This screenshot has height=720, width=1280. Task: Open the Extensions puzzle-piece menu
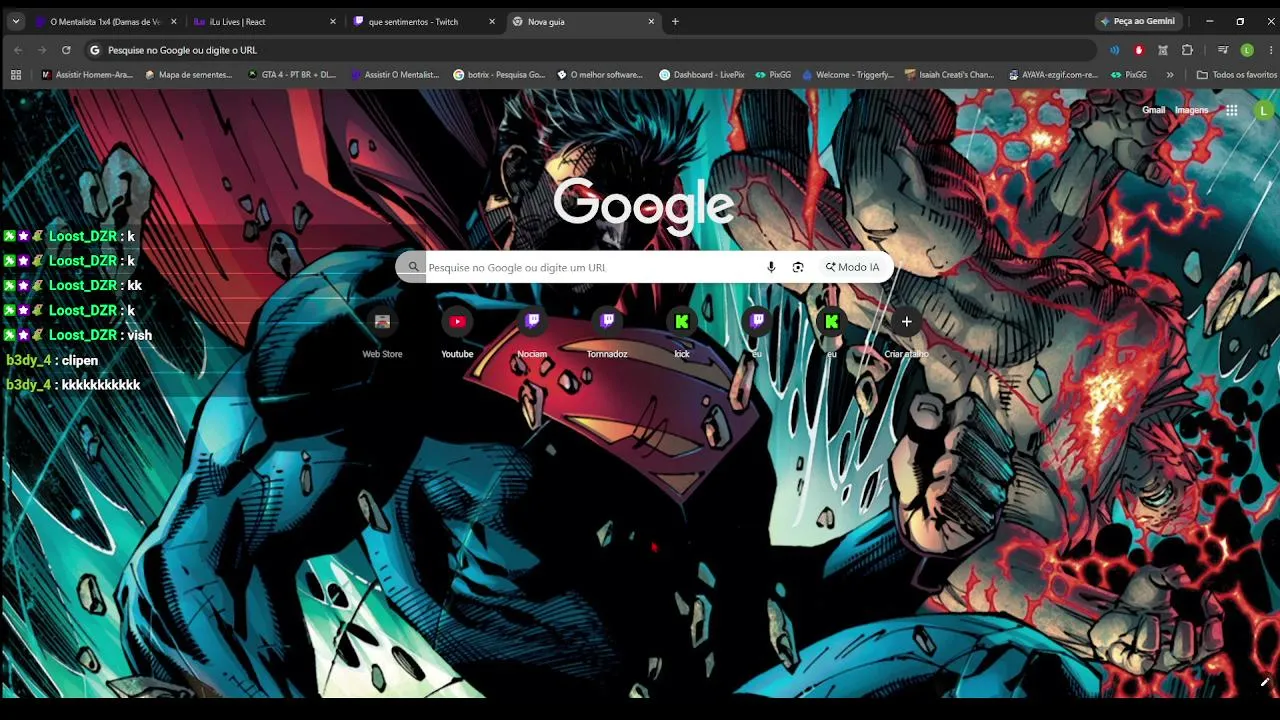[x=1187, y=50]
